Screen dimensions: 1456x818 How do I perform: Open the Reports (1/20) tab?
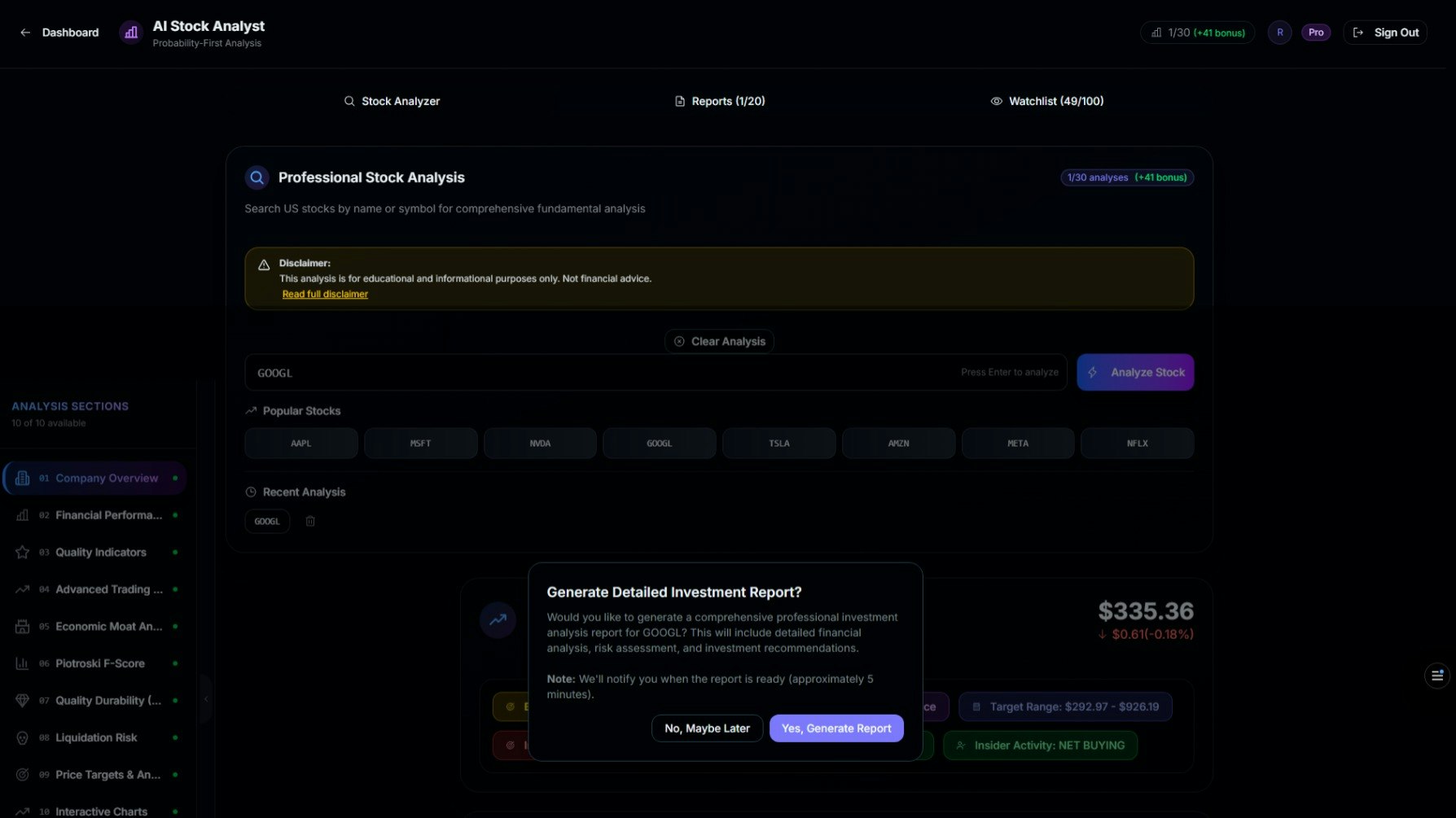tap(720, 101)
